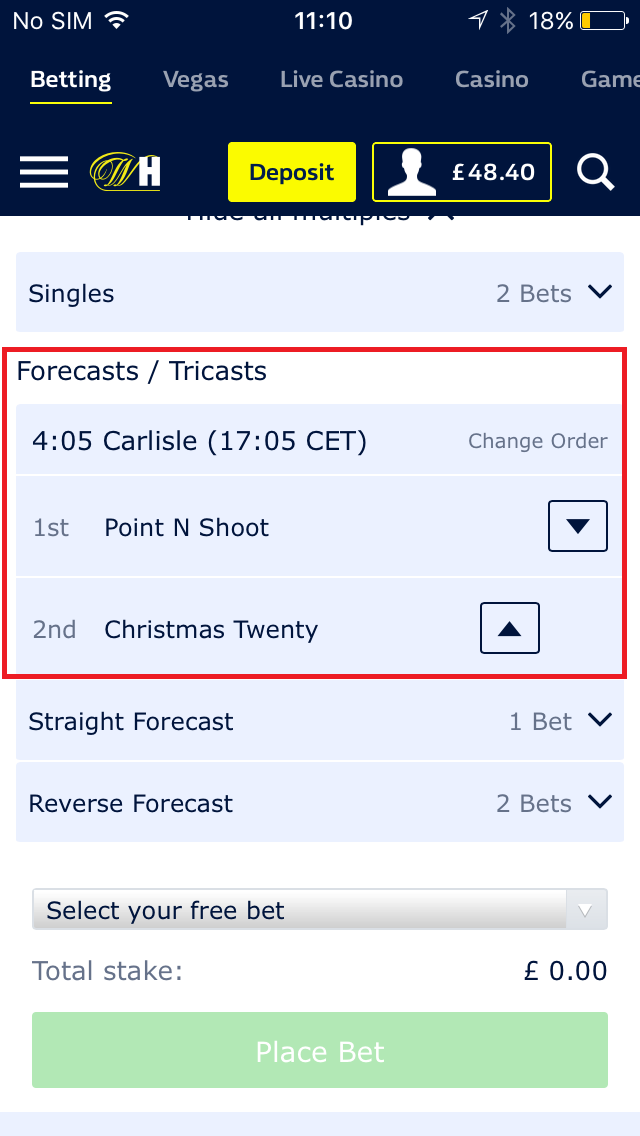Switch to the Live Casino tab
Viewport: 640px width, 1136px height.
click(x=341, y=79)
